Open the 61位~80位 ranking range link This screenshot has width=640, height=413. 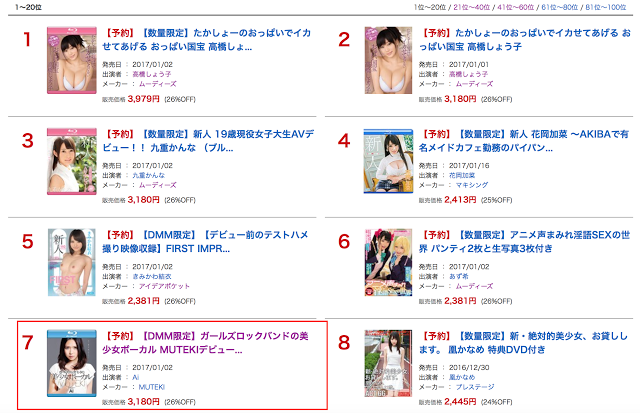pos(560,7)
